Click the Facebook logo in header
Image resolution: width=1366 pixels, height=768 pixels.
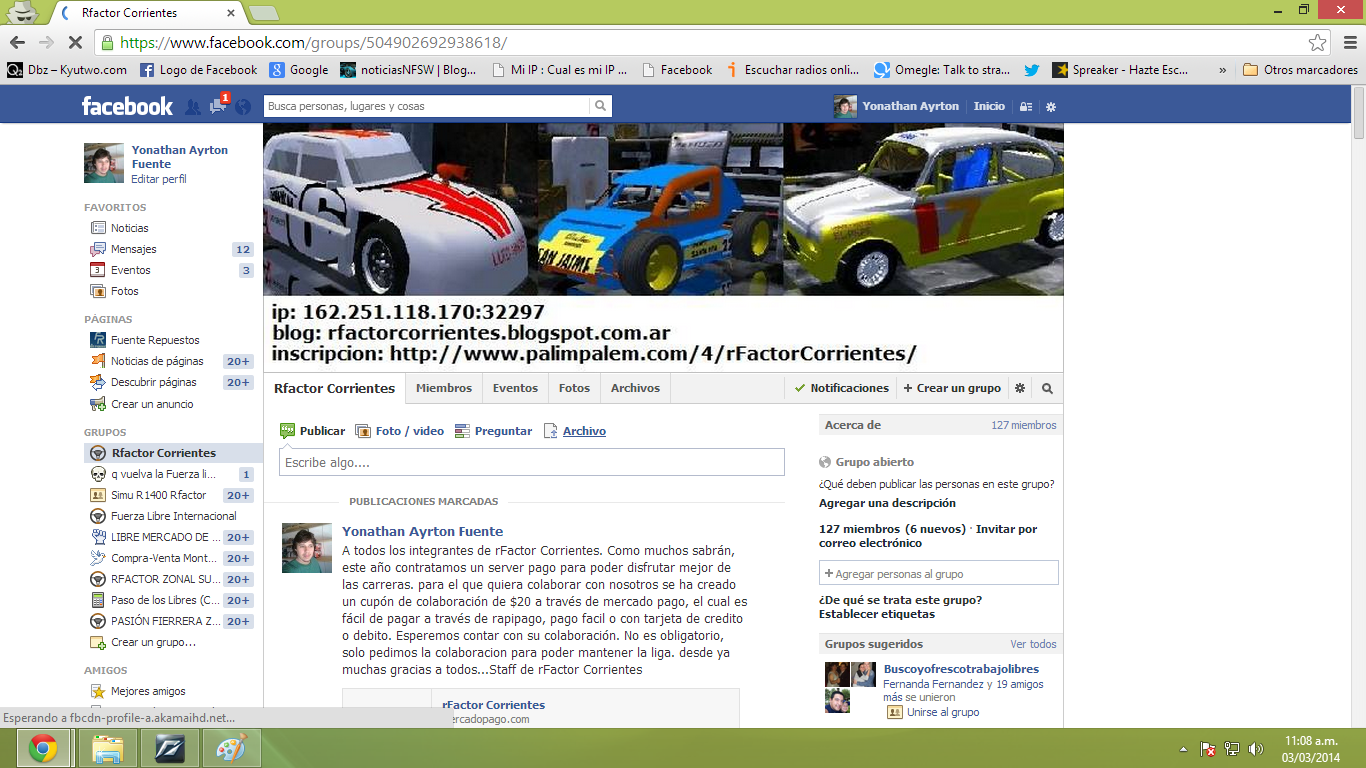[x=127, y=106]
